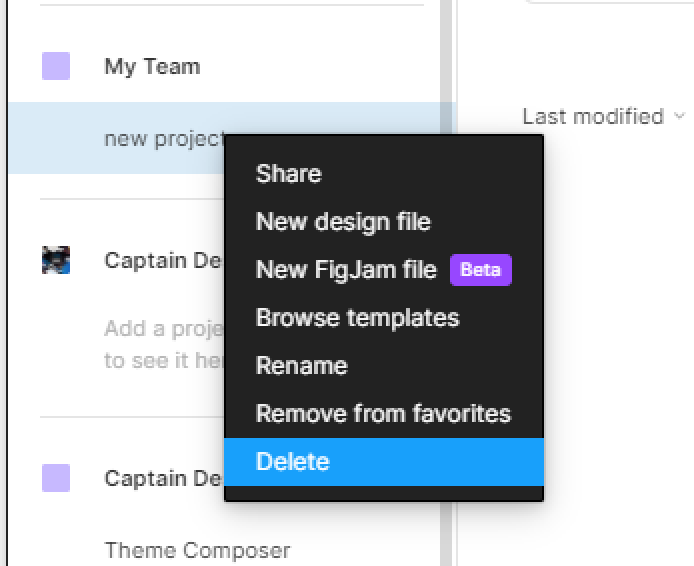Open the Captain De name beside the avatar photo
Image resolution: width=694 pixels, height=566 pixels.
(163, 260)
